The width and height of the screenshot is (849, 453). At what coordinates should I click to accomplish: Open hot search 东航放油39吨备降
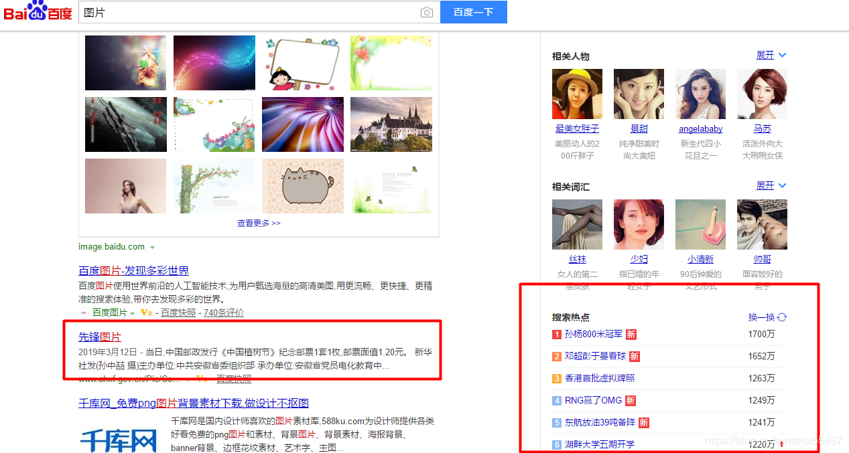click(x=599, y=422)
